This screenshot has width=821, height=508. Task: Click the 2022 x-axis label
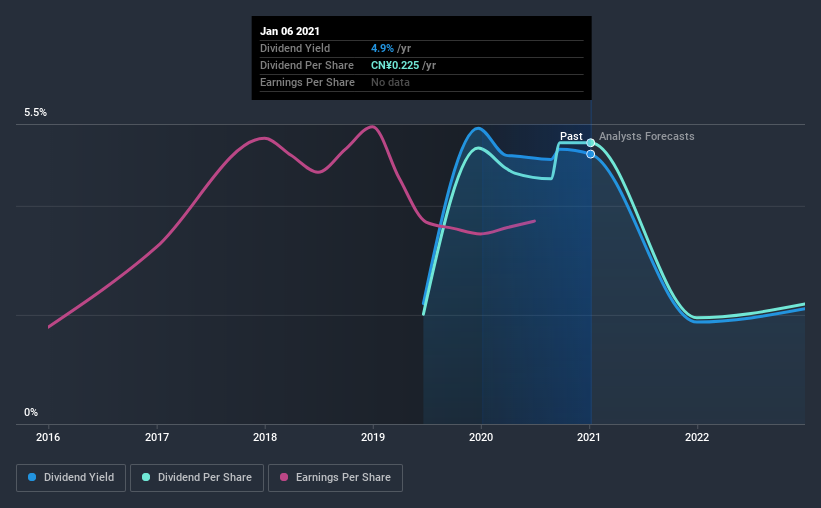697,437
